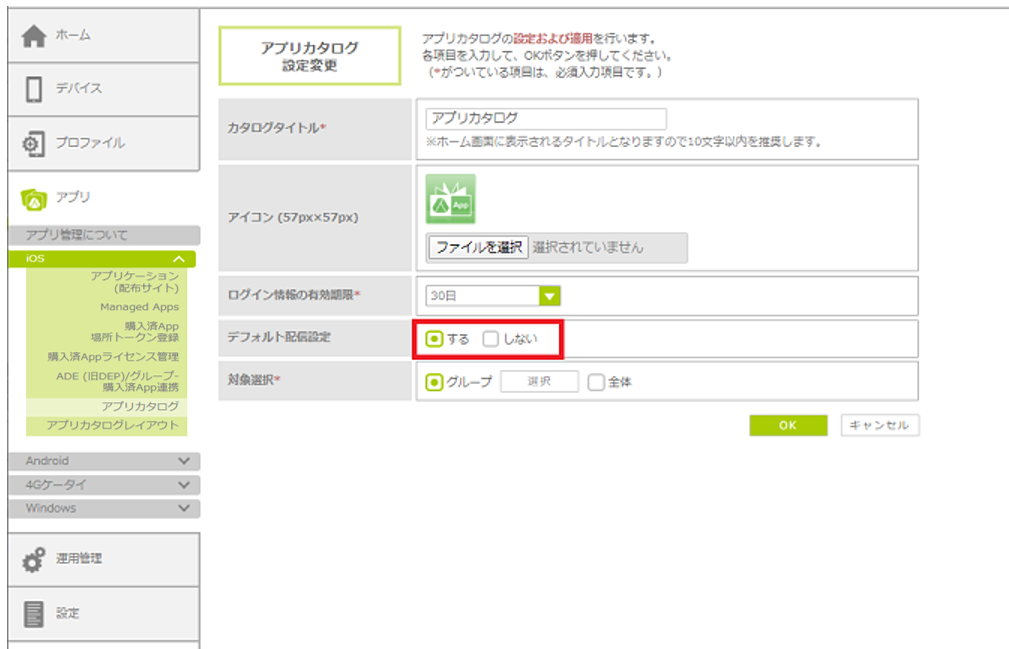
Task: Collapse the iOS section
Action: click(180, 259)
